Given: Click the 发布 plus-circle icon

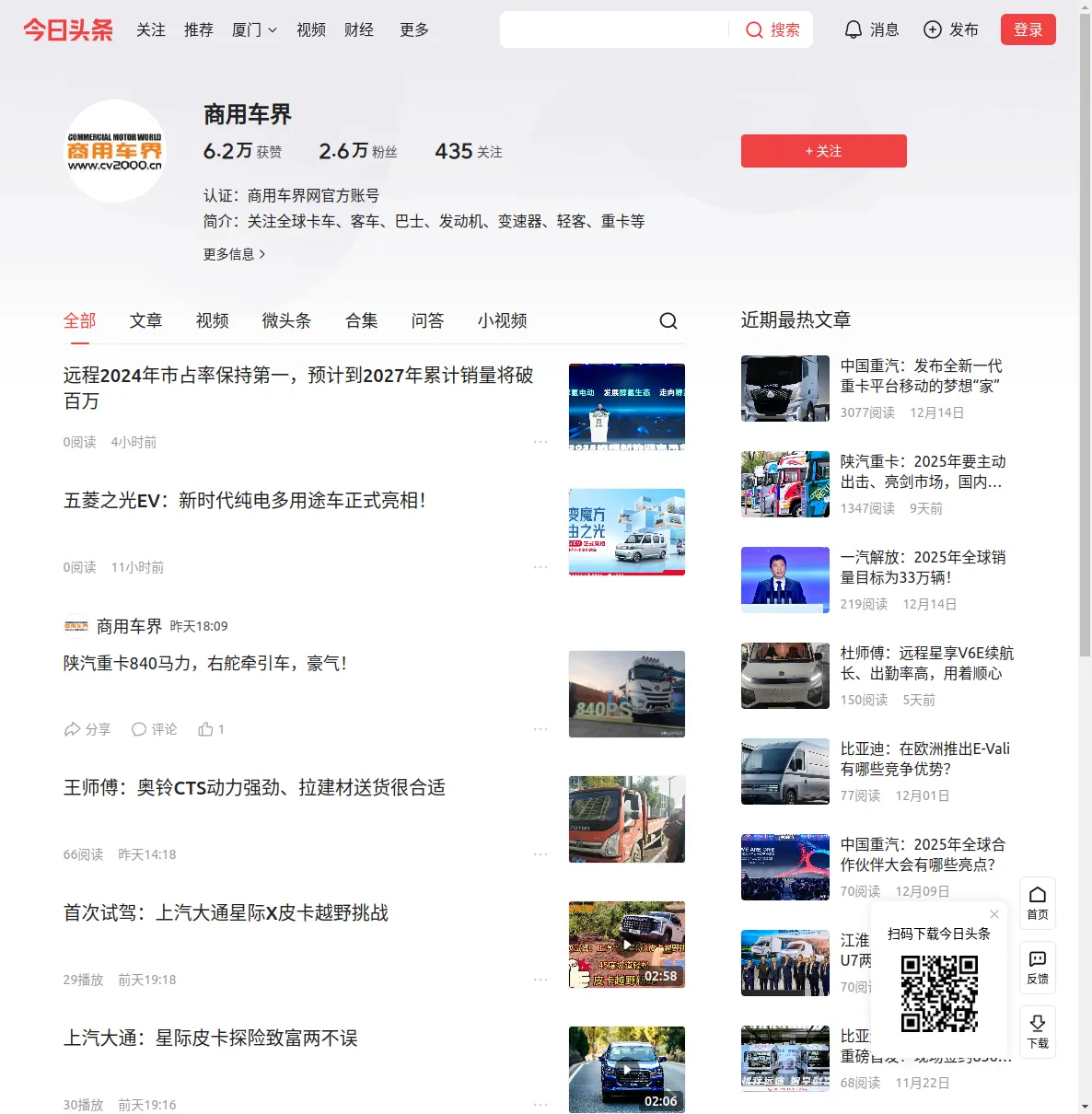Looking at the screenshot, I should click(x=933, y=30).
